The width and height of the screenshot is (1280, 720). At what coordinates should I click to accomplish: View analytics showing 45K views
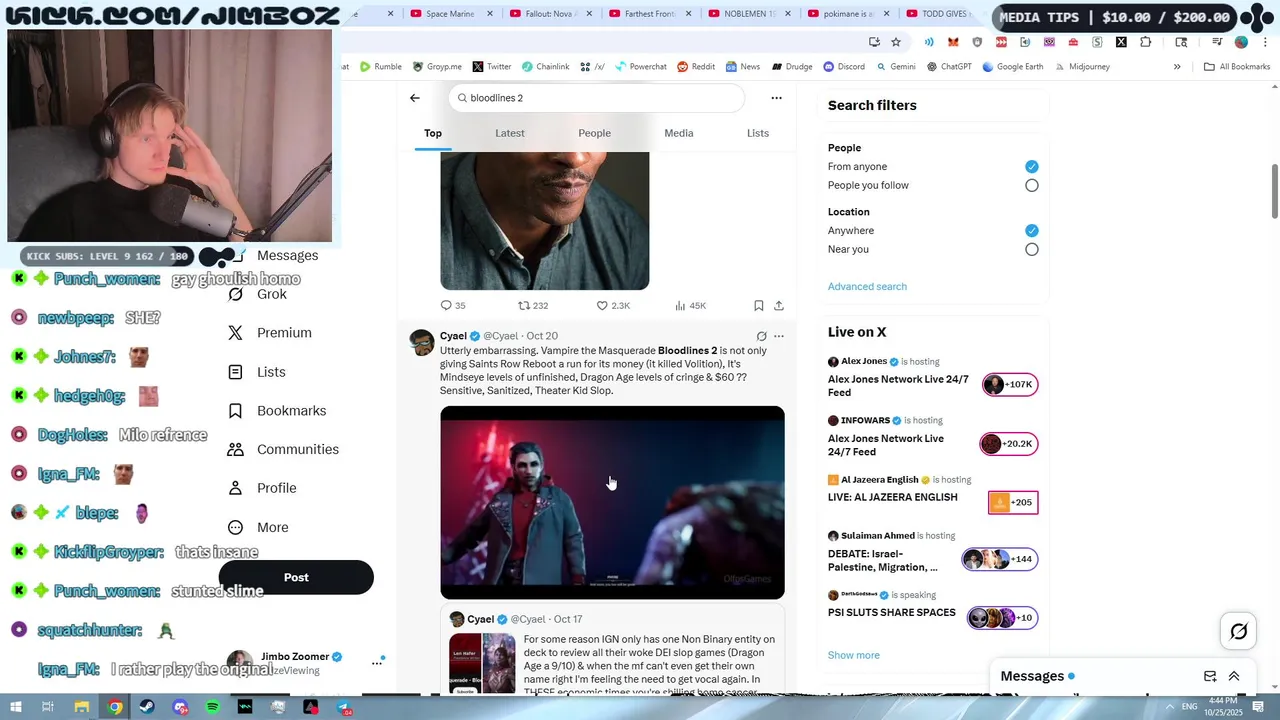[690, 306]
